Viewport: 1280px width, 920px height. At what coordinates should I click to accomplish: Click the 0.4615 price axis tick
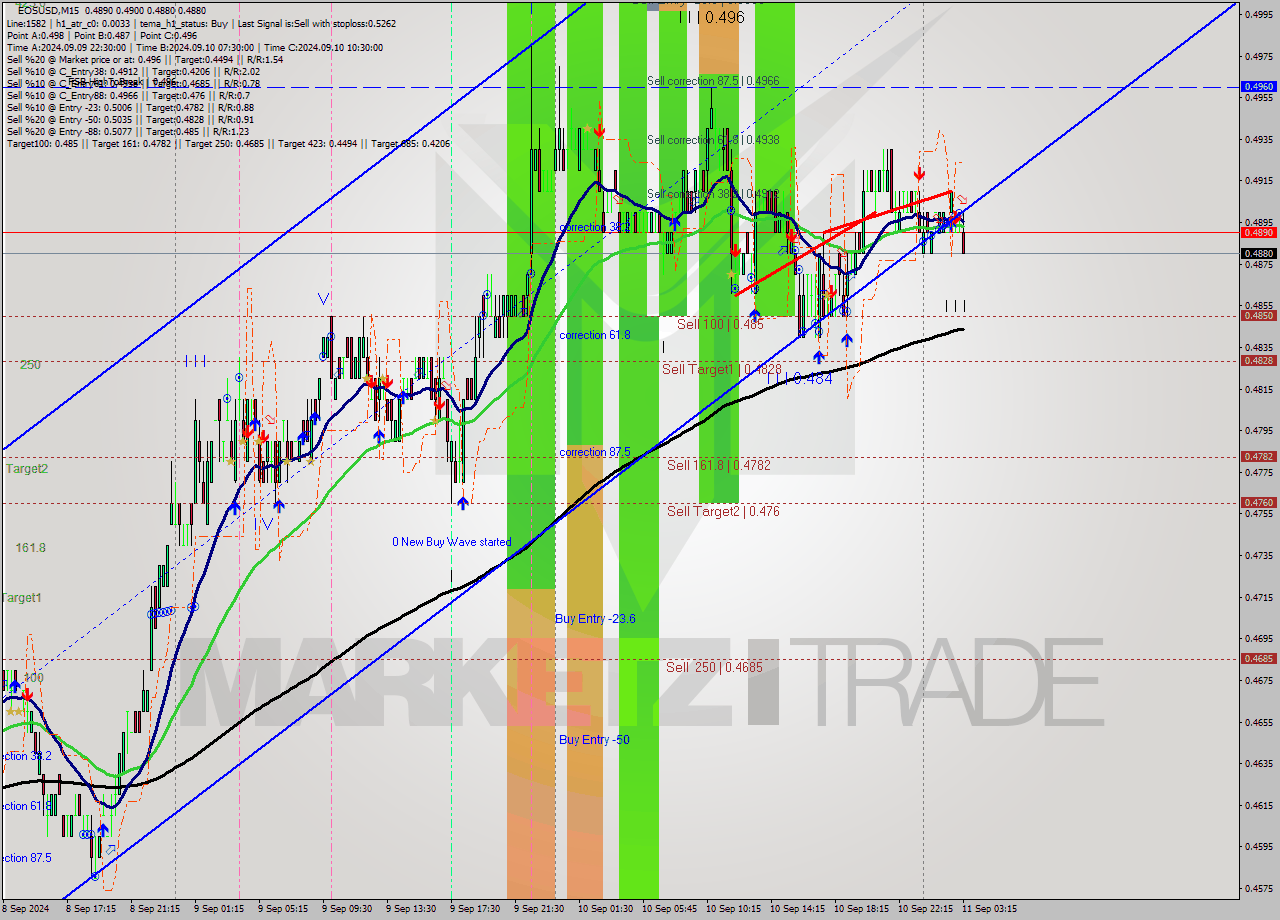pos(1258,805)
